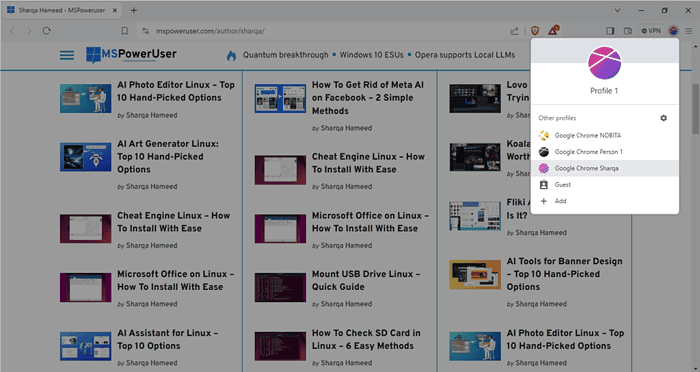The width and height of the screenshot is (700, 372).
Task: Switch to Google Chrome NOBITA profile
Action: pos(605,135)
